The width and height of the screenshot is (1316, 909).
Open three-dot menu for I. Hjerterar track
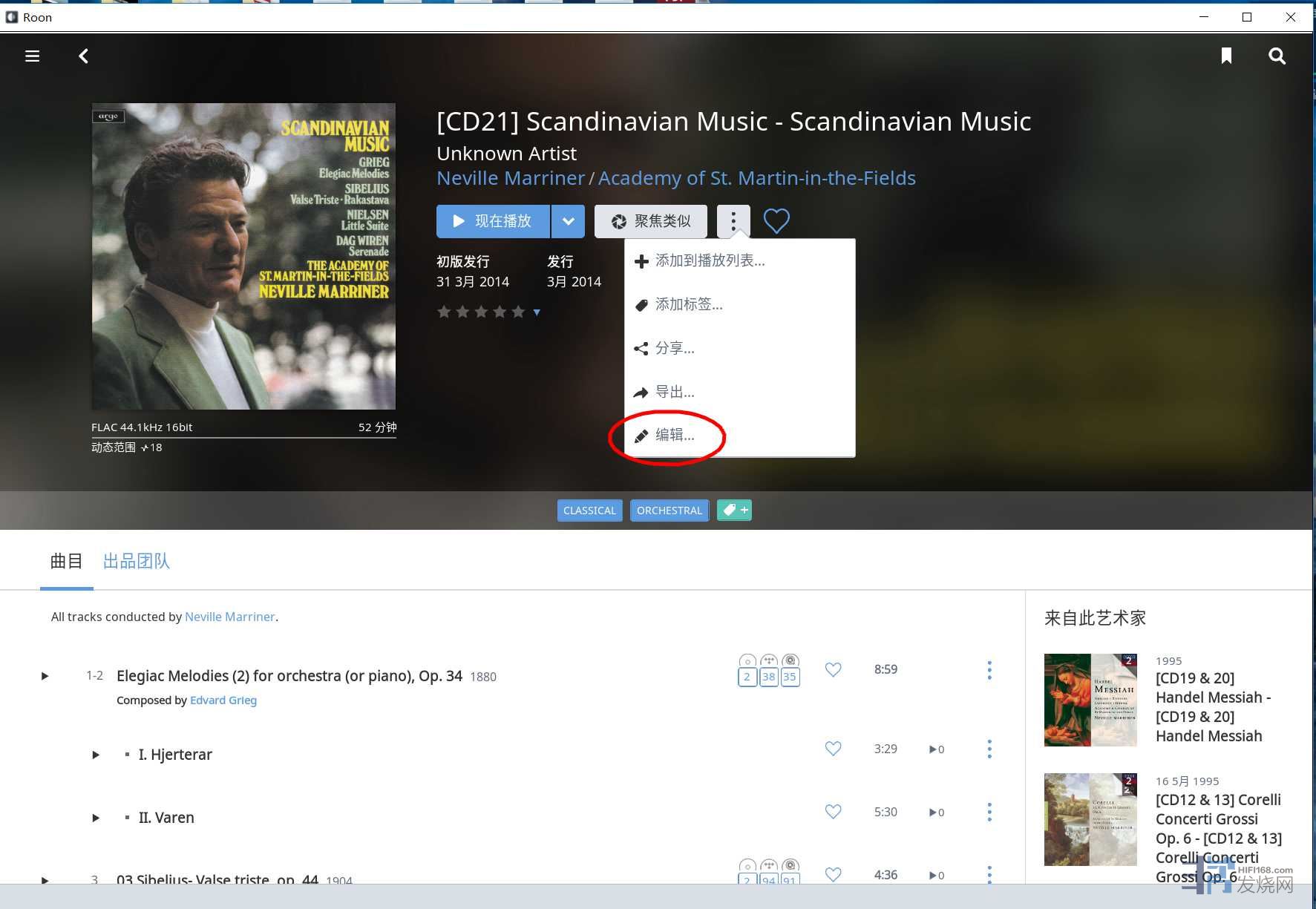tap(989, 749)
